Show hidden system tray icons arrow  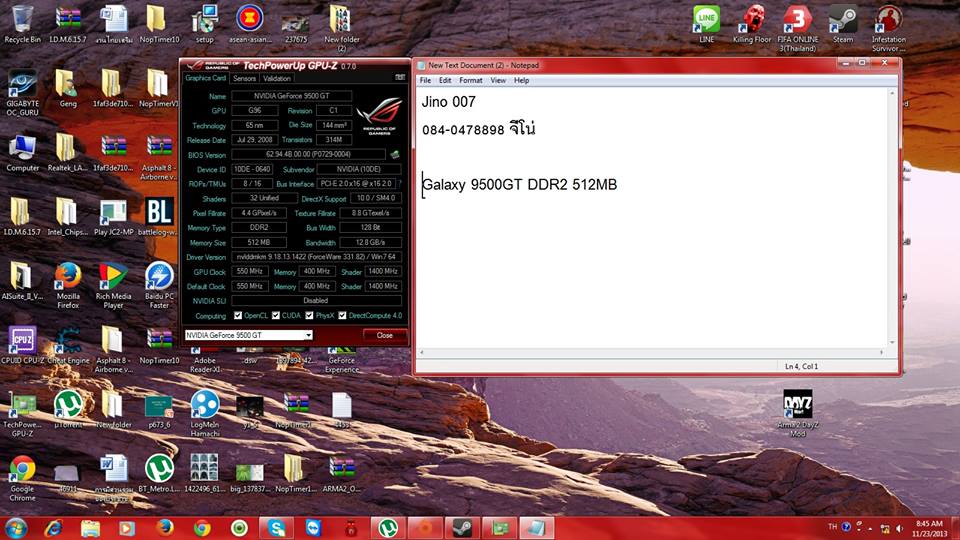870,528
